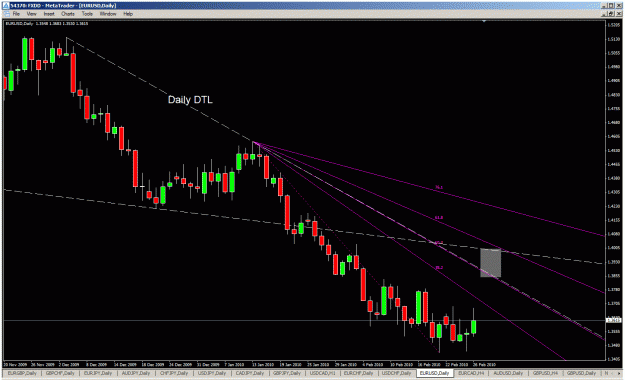625x380 pixels.
Task: Switch to the CHFJPY,Daily chart tab
Action: point(175,373)
